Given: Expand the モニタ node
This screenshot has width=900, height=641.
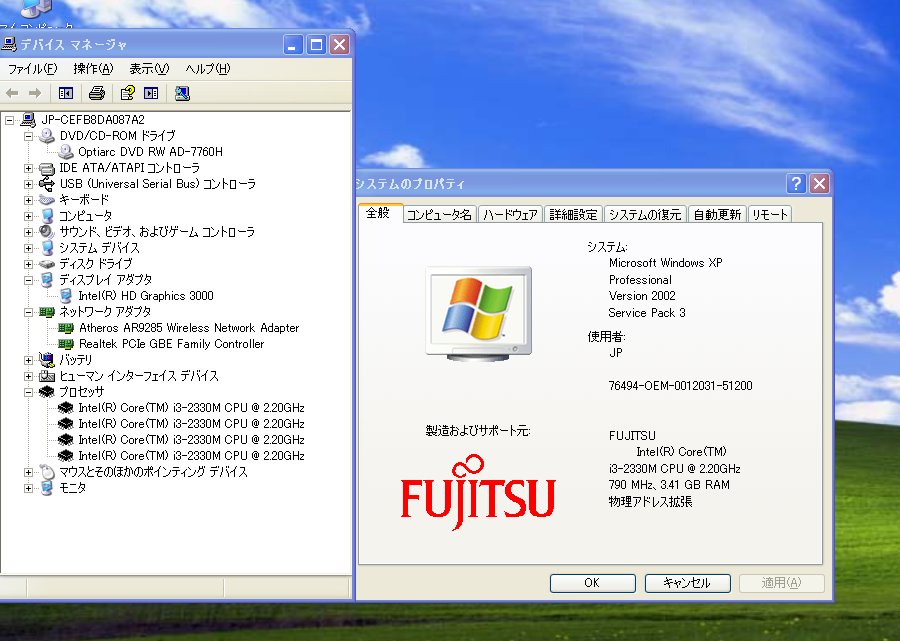Looking at the screenshot, I should (28, 488).
